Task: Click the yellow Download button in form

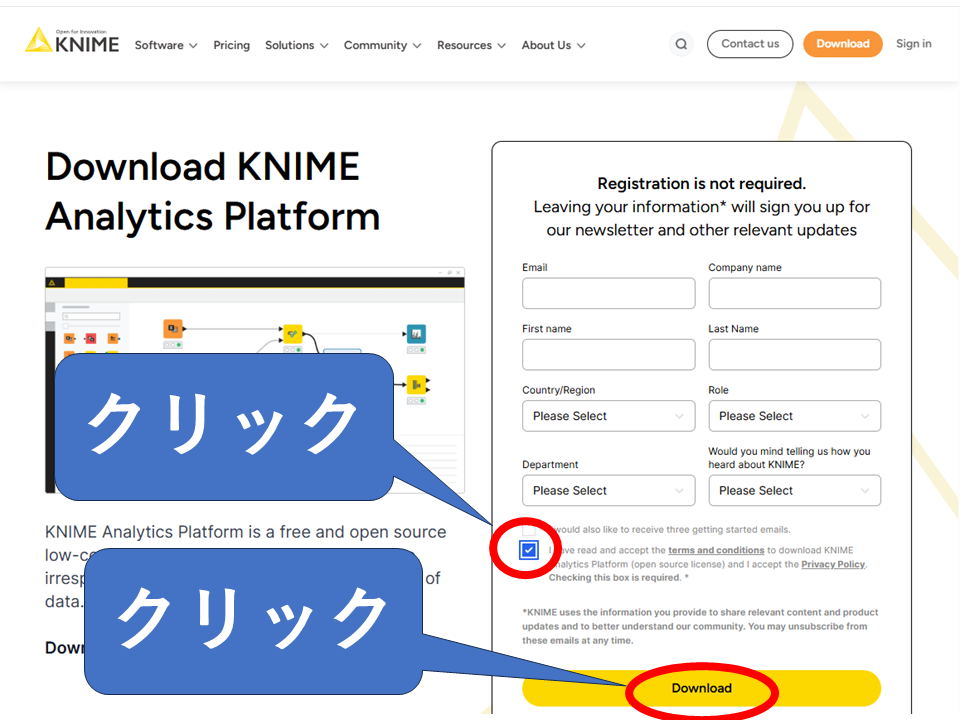Action: (701, 688)
